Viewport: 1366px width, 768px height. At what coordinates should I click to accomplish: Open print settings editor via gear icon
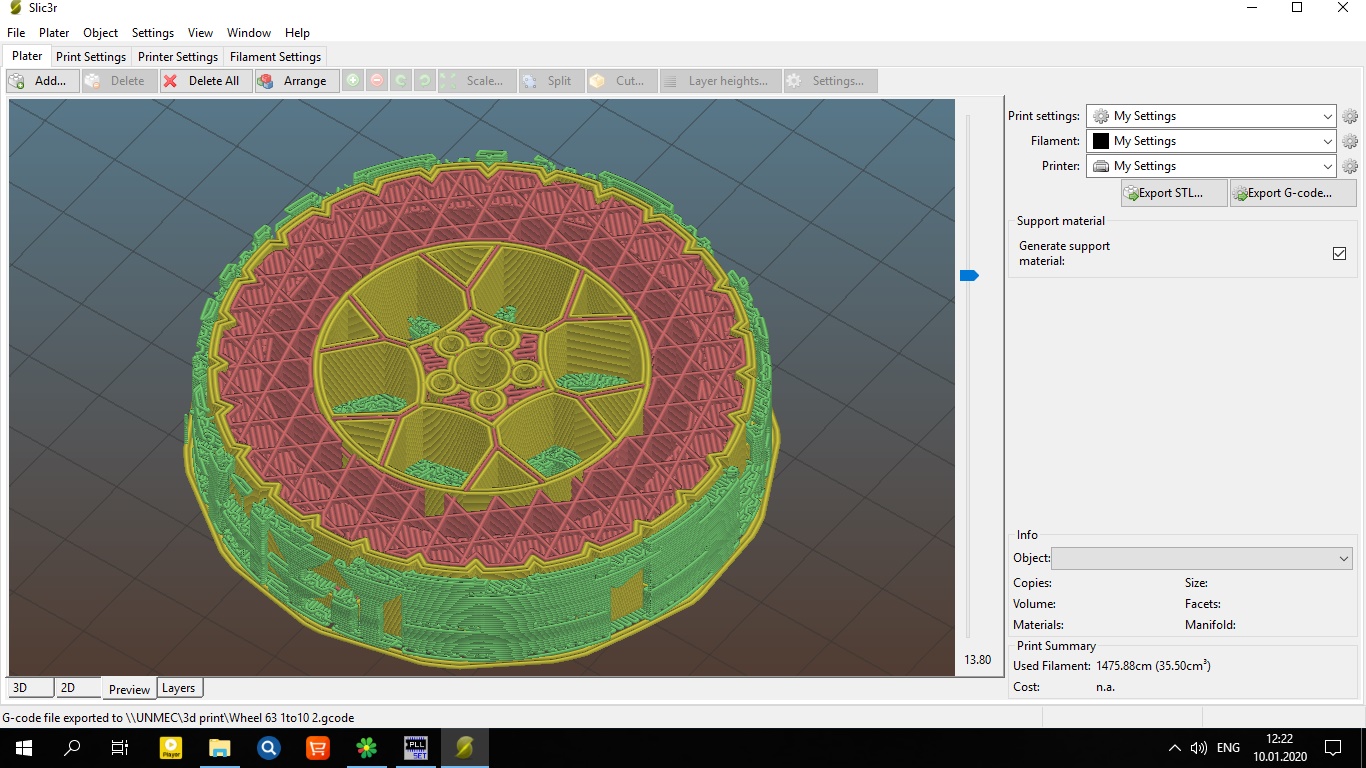[1349, 116]
